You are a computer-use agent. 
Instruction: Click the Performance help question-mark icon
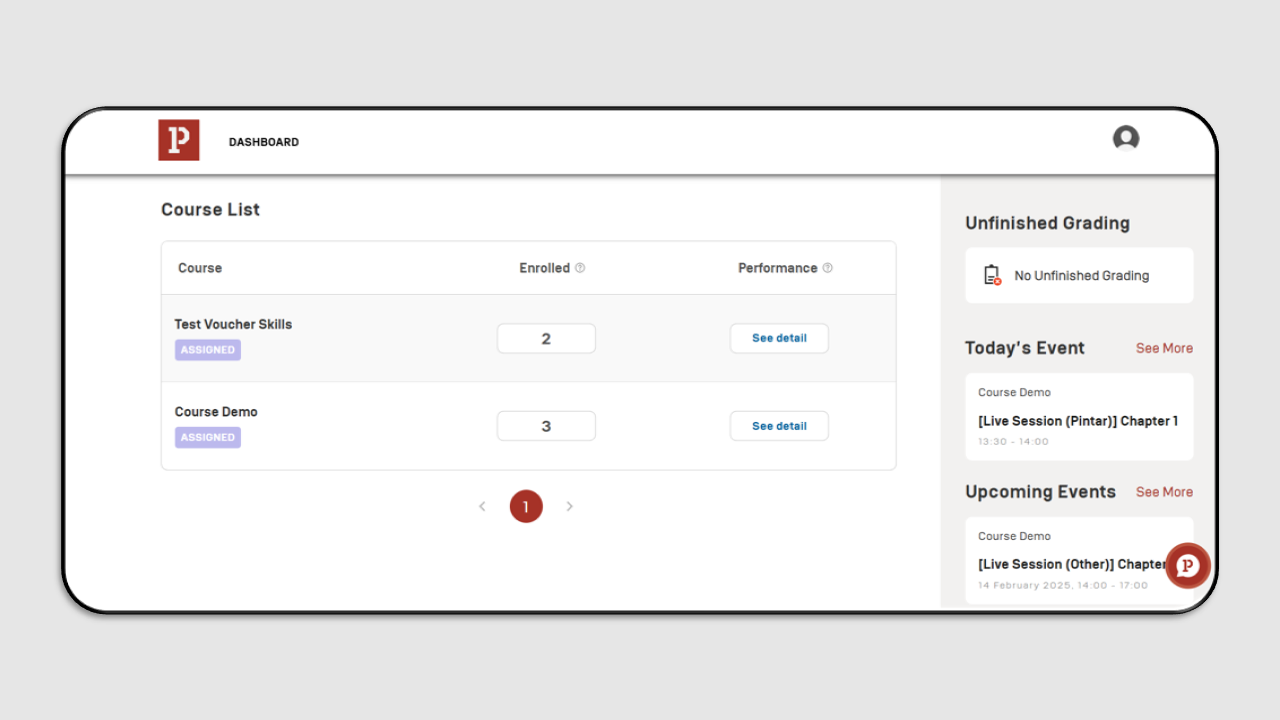(827, 268)
